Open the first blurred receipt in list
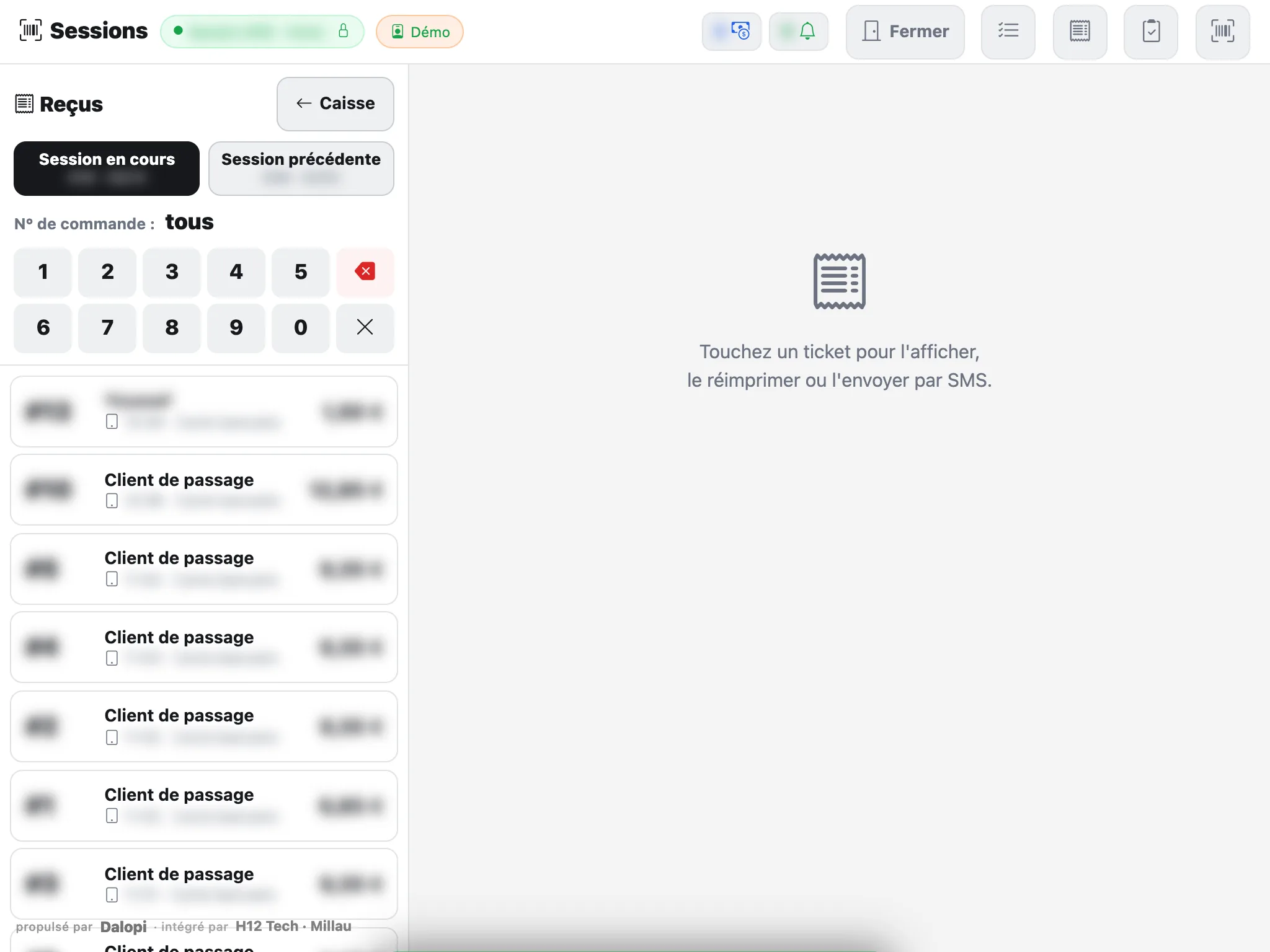The image size is (1270, 952). coord(204,412)
